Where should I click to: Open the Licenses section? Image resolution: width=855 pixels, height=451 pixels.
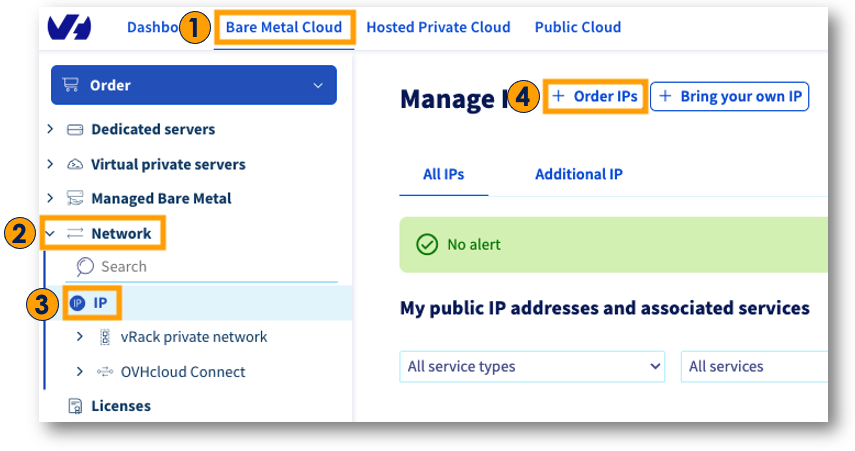pyautogui.click(x=121, y=406)
